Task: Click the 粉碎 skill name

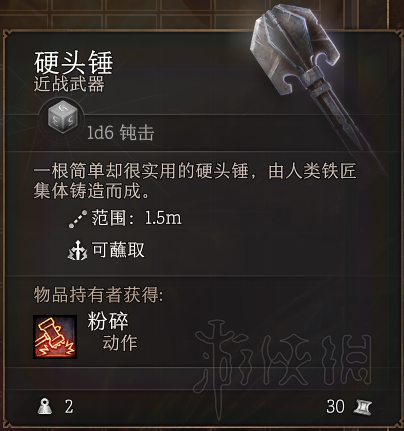Action: tap(108, 321)
